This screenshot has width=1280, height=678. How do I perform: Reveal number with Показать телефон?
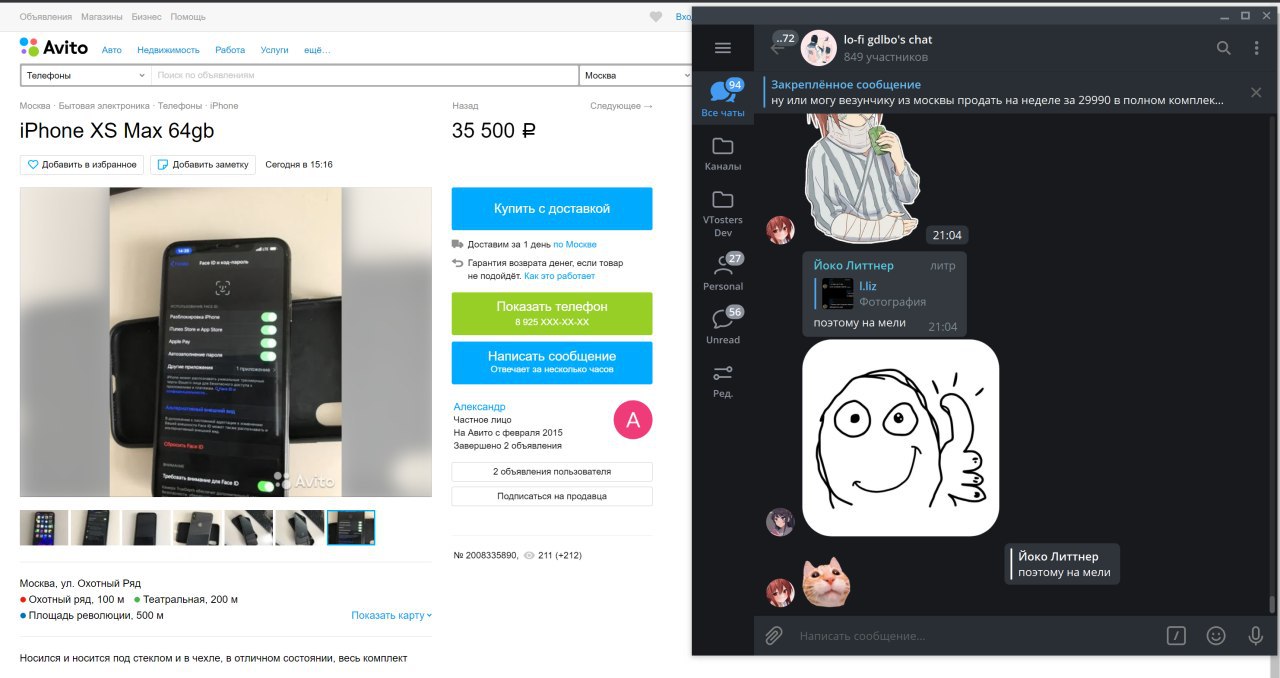click(x=552, y=313)
